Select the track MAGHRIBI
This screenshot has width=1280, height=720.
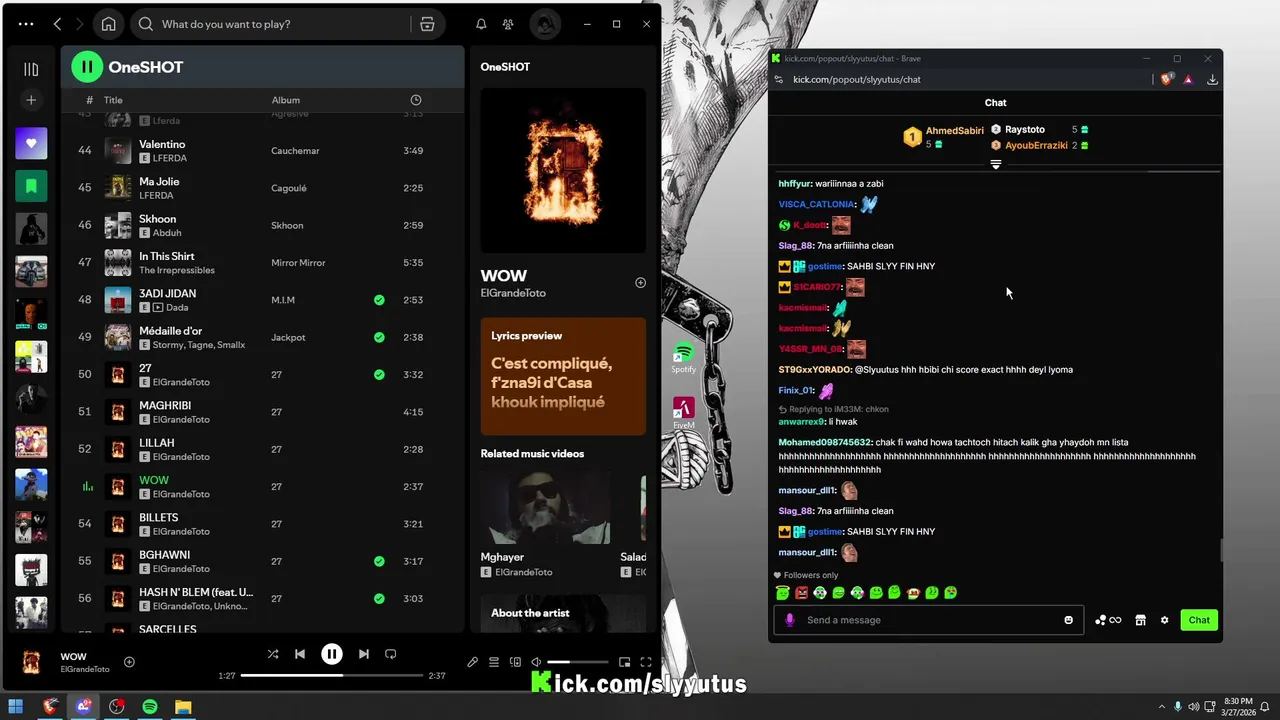[x=165, y=405]
